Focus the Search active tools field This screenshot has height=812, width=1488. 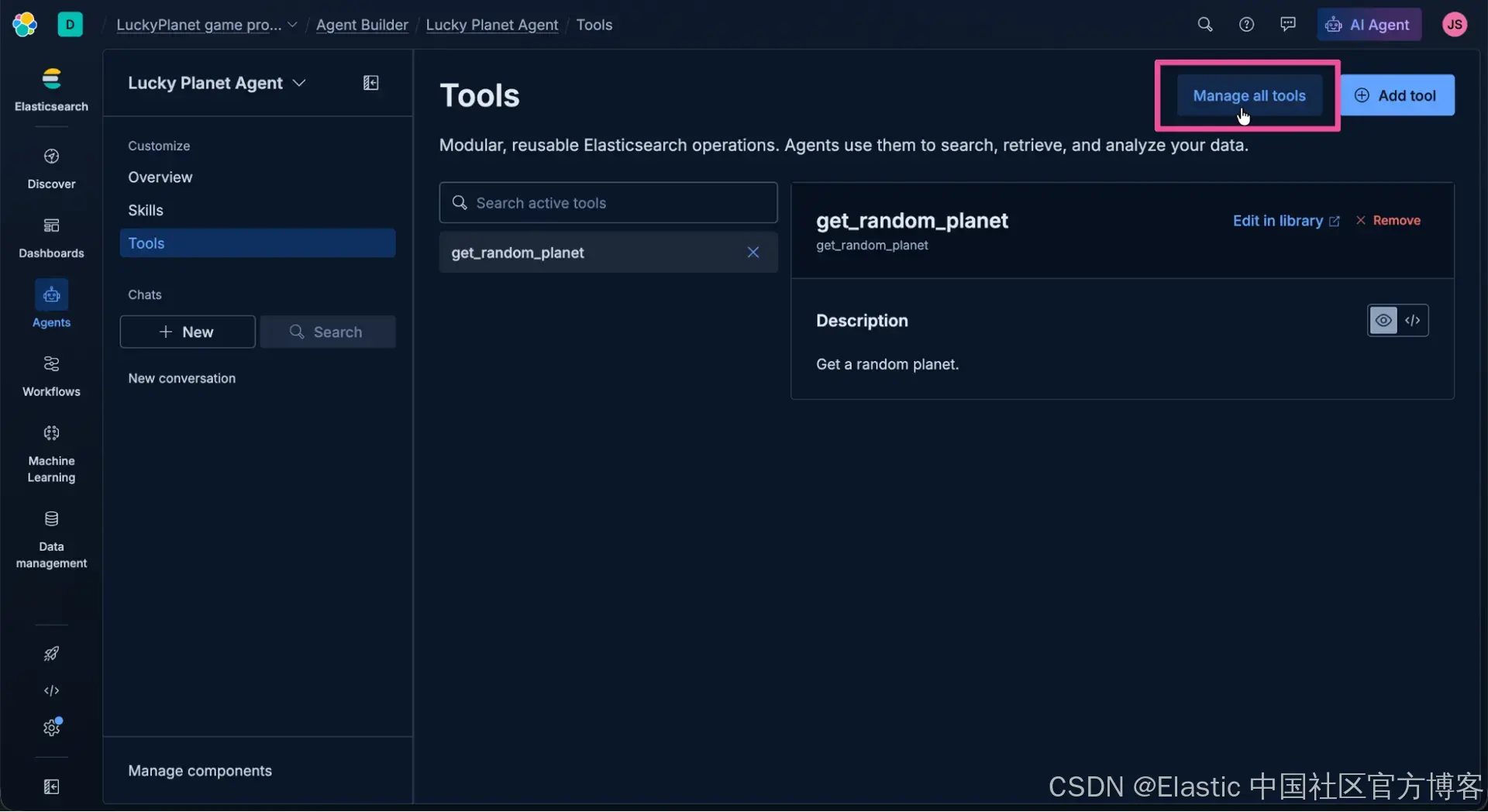coord(608,203)
